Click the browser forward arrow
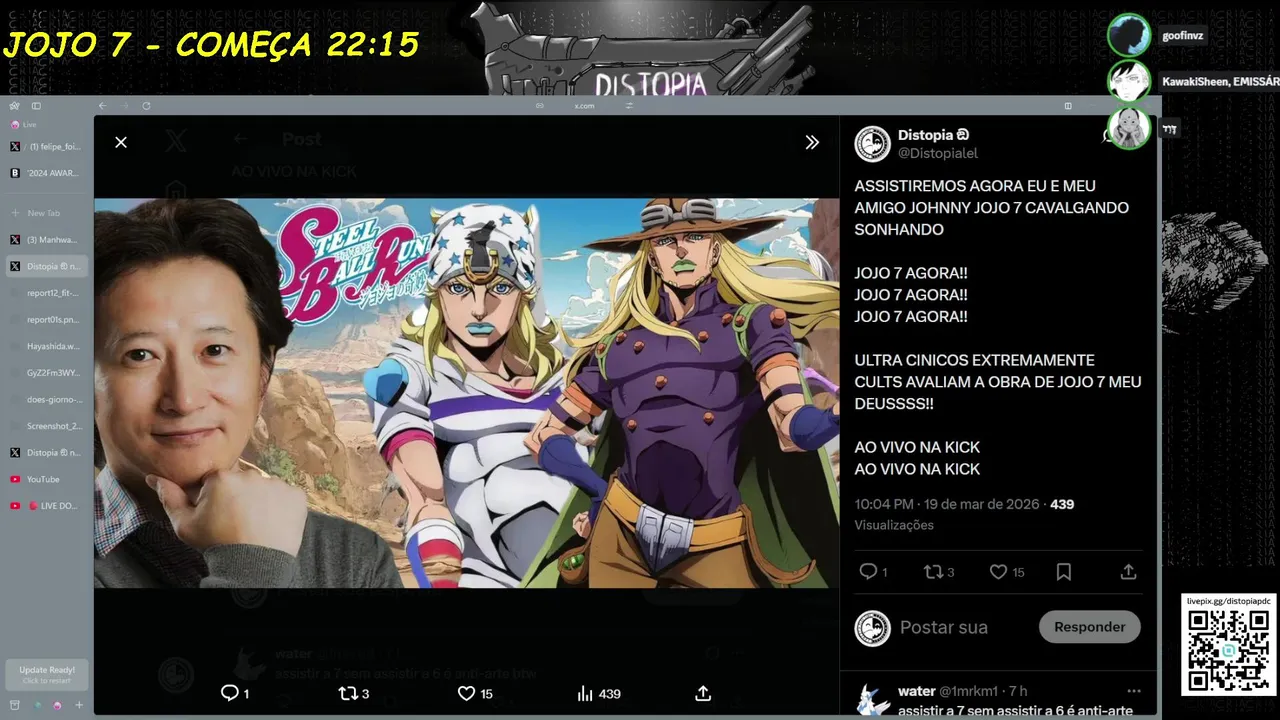Screen dimensions: 1280x720 [124, 106]
